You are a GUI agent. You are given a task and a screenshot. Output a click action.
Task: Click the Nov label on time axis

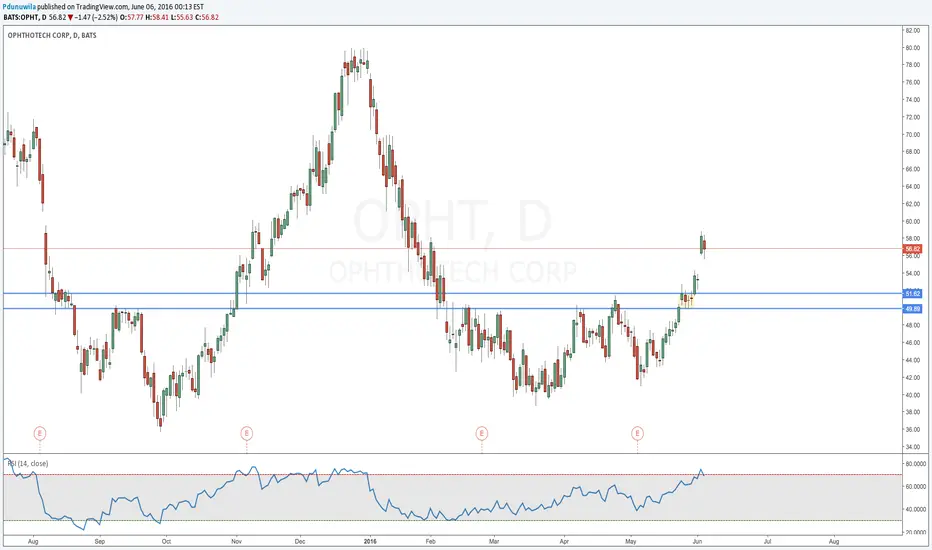[237, 542]
